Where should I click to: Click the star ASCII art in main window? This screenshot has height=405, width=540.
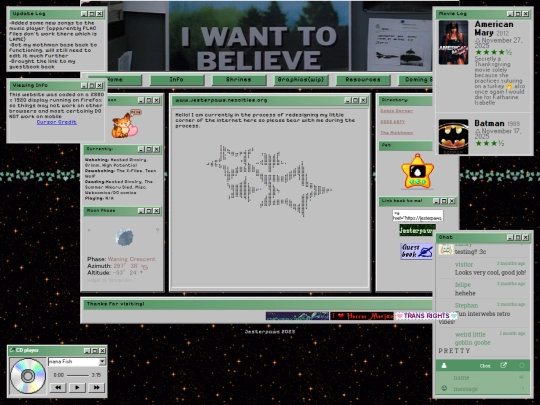(x=269, y=180)
